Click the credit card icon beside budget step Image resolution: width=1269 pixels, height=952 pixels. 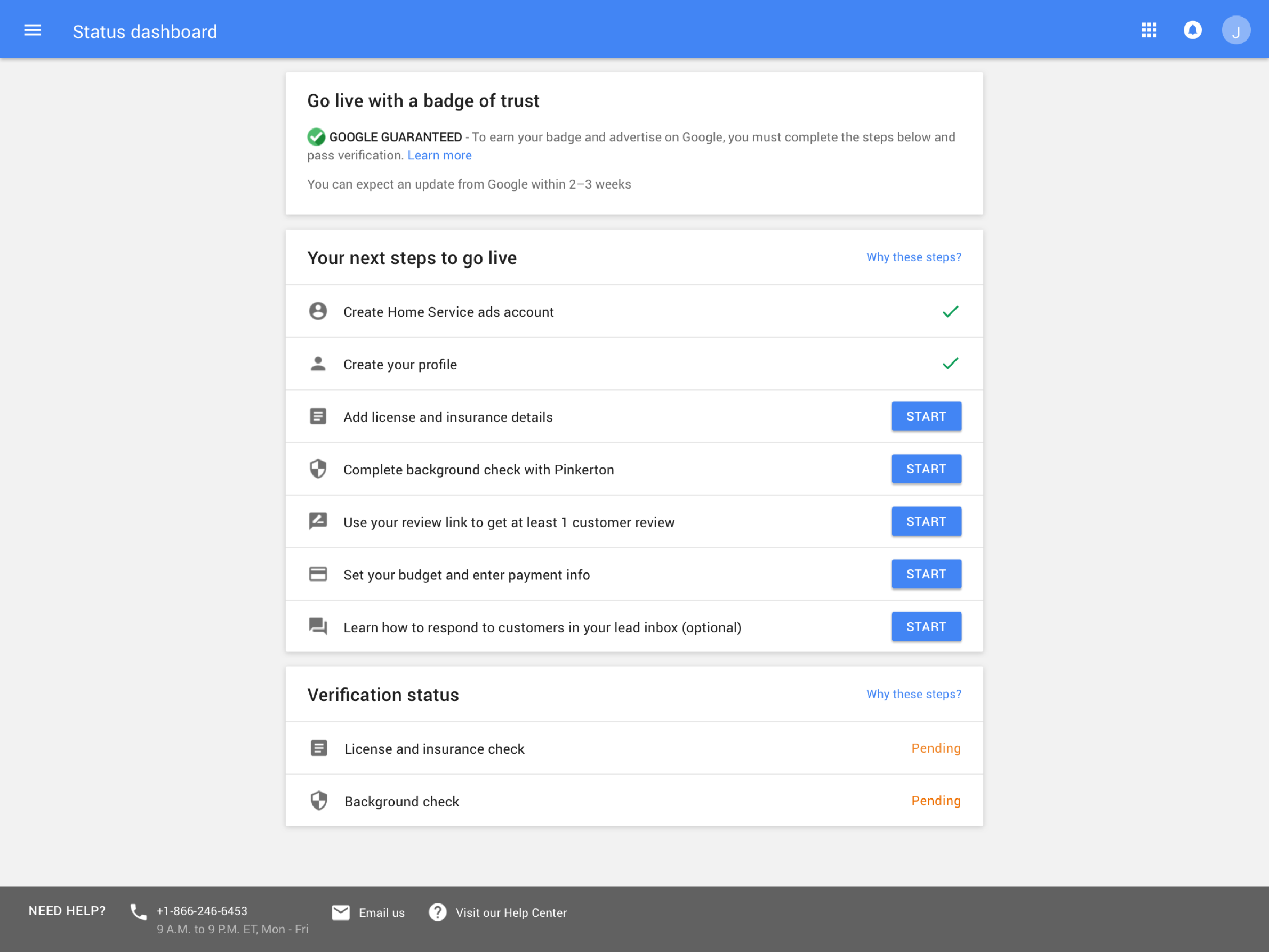point(318,574)
